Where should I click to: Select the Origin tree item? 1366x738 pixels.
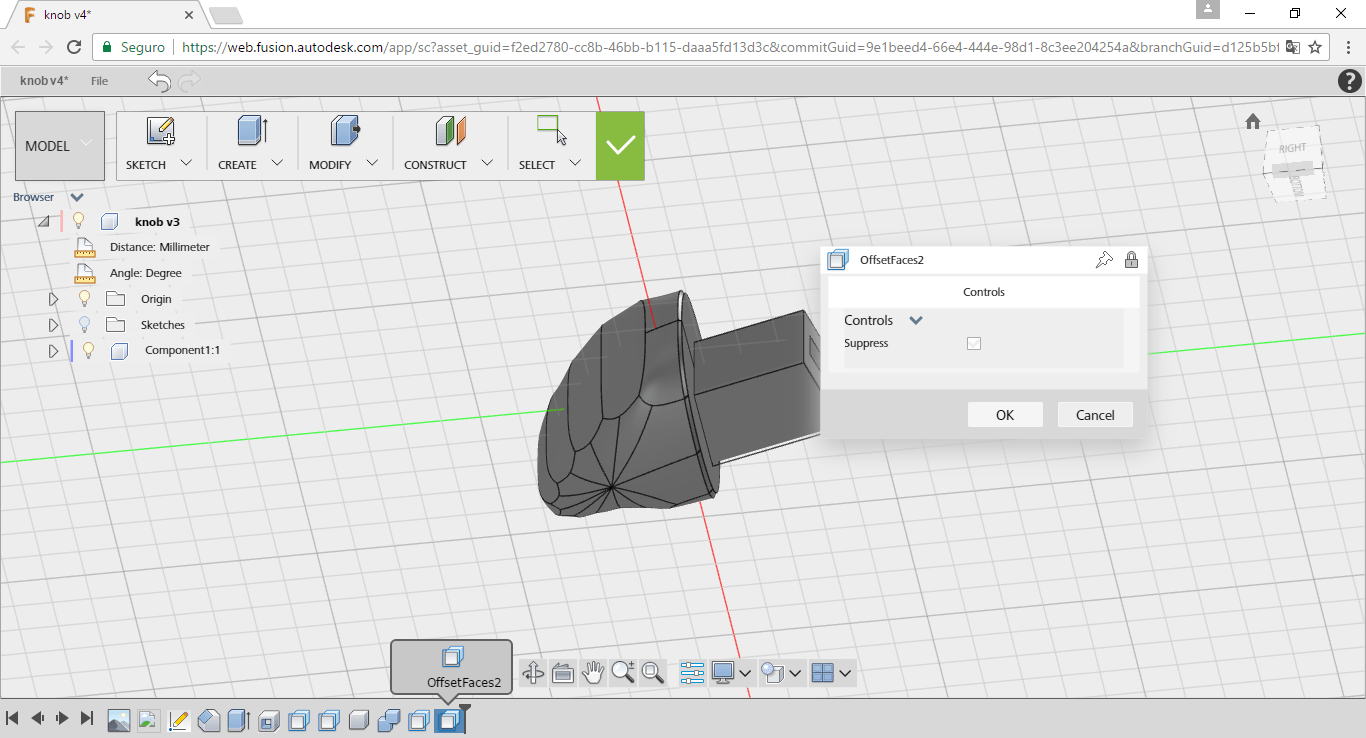point(156,299)
